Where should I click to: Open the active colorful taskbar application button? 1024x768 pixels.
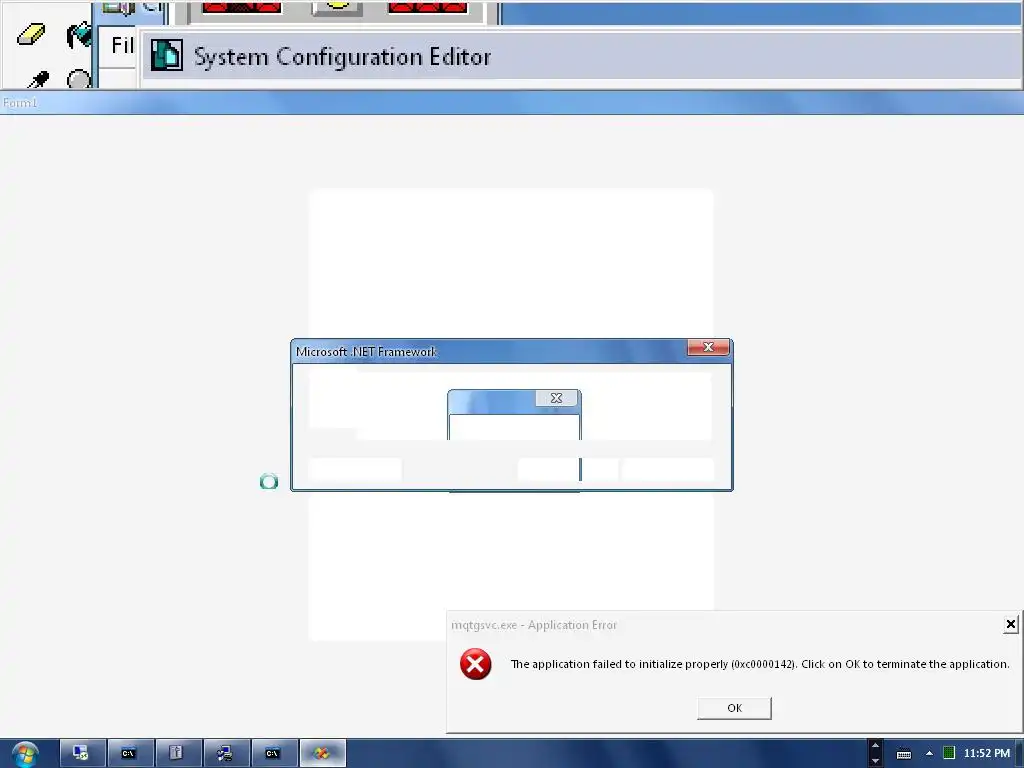coord(322,754)
